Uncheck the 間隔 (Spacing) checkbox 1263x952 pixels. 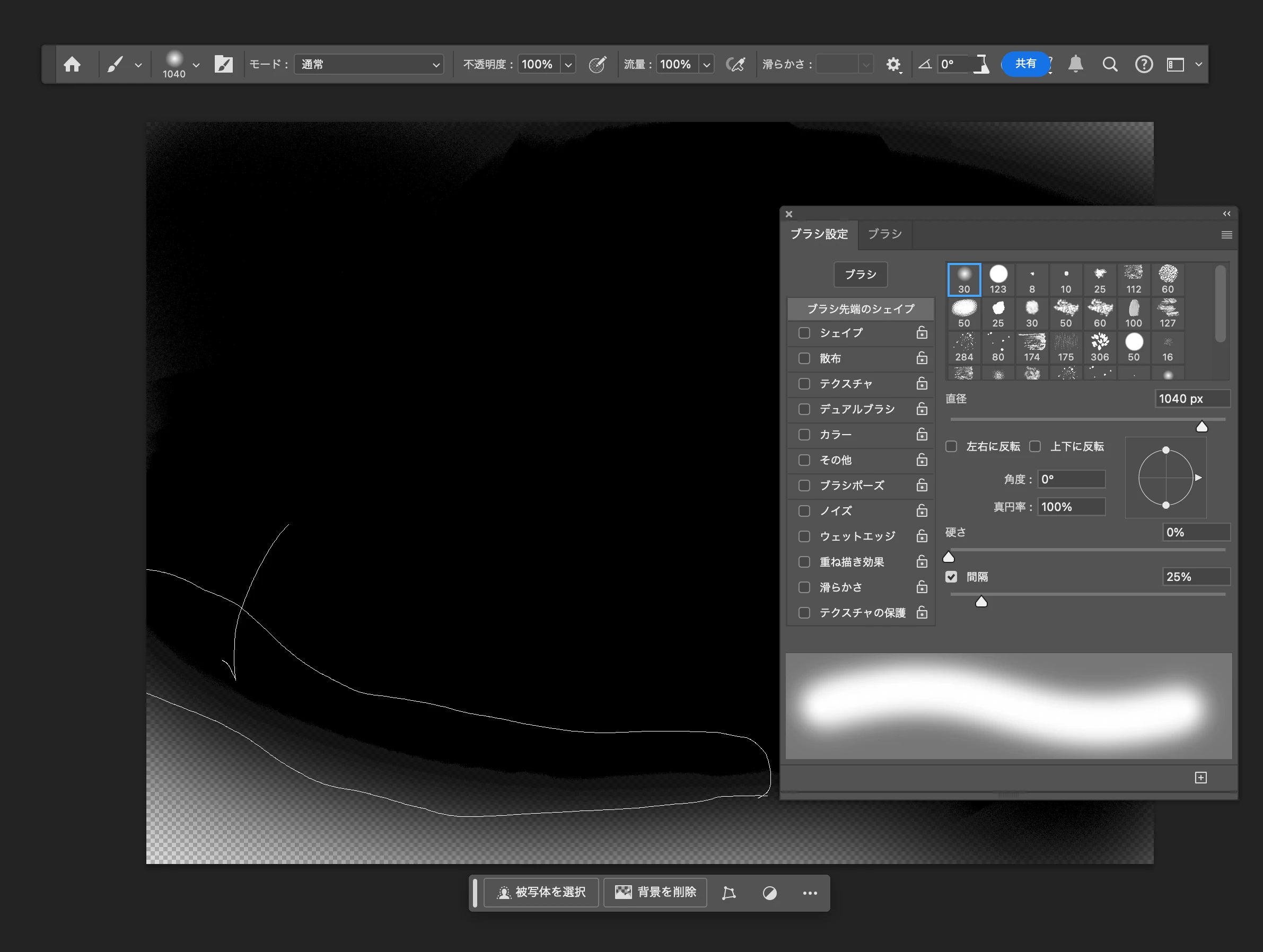click(951, 577)
